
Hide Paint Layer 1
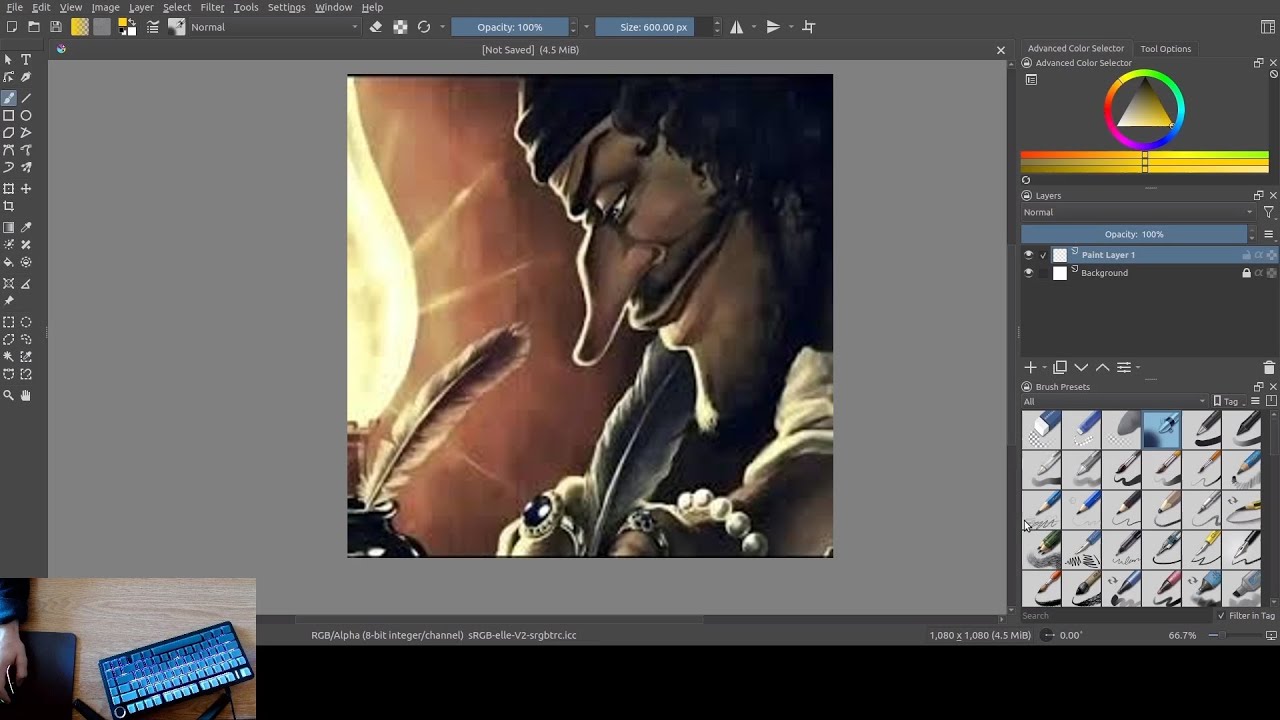coord(1028,255)
